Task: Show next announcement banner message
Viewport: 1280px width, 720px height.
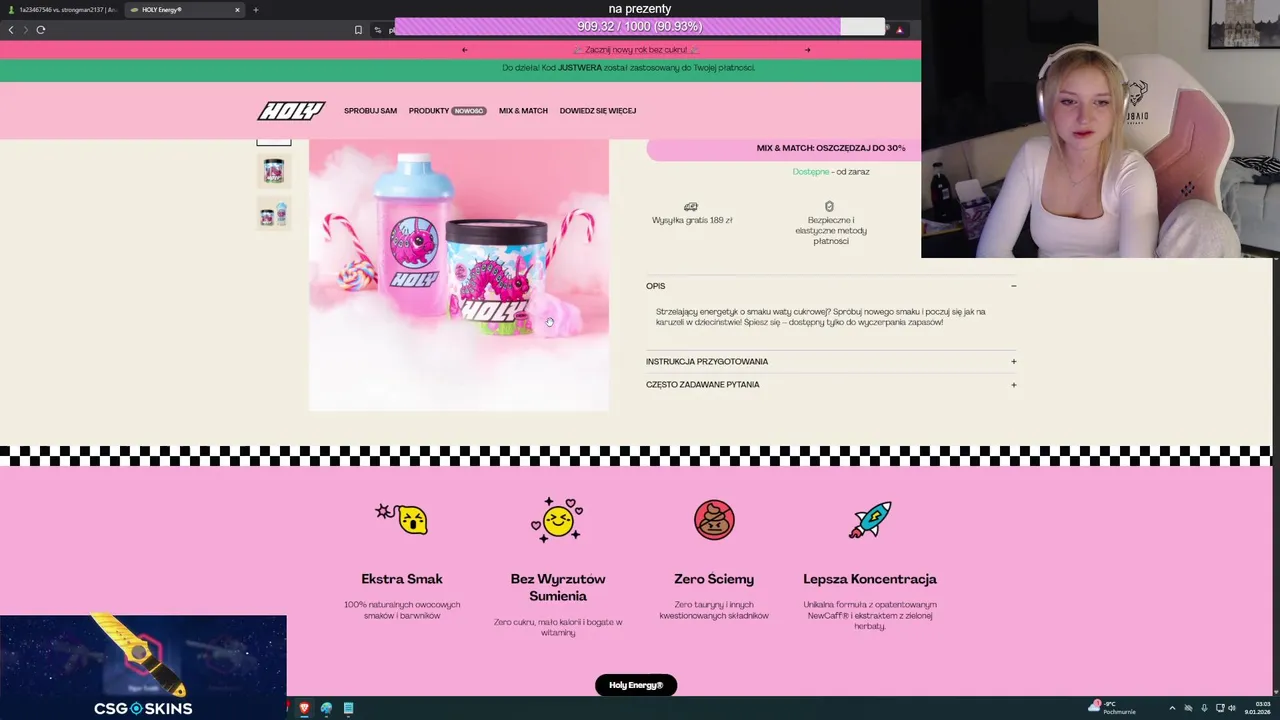Action: click(x=808, y=49)
